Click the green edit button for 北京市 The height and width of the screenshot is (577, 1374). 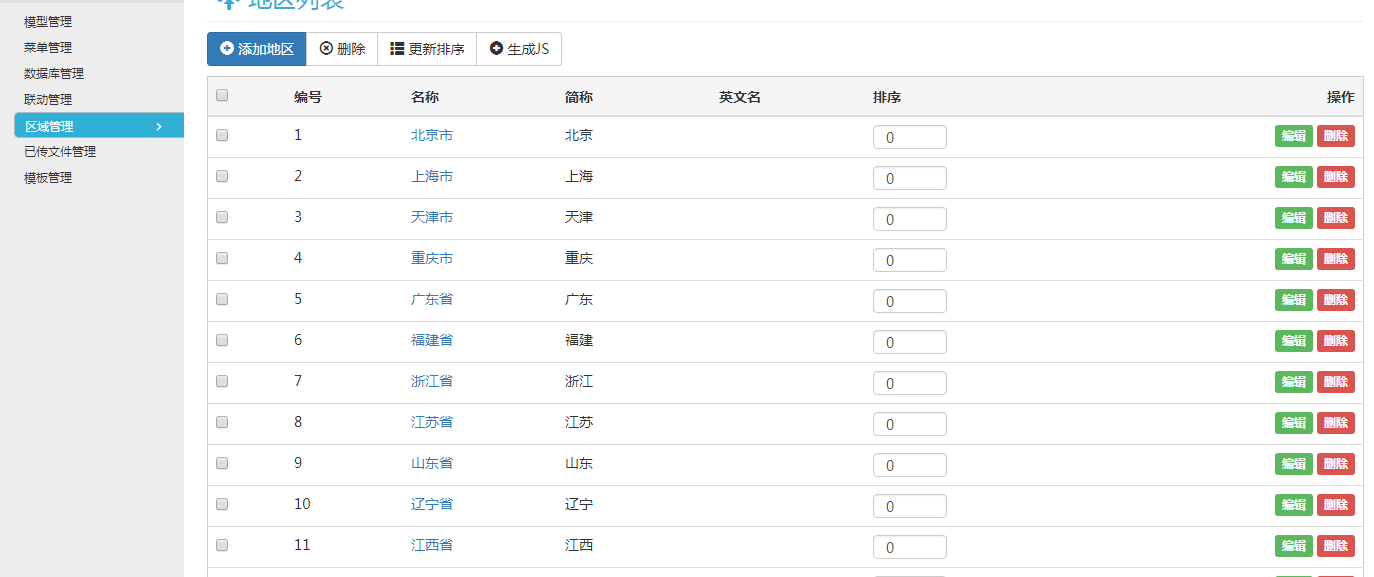pyautogui.click(x=1293, y=136)
